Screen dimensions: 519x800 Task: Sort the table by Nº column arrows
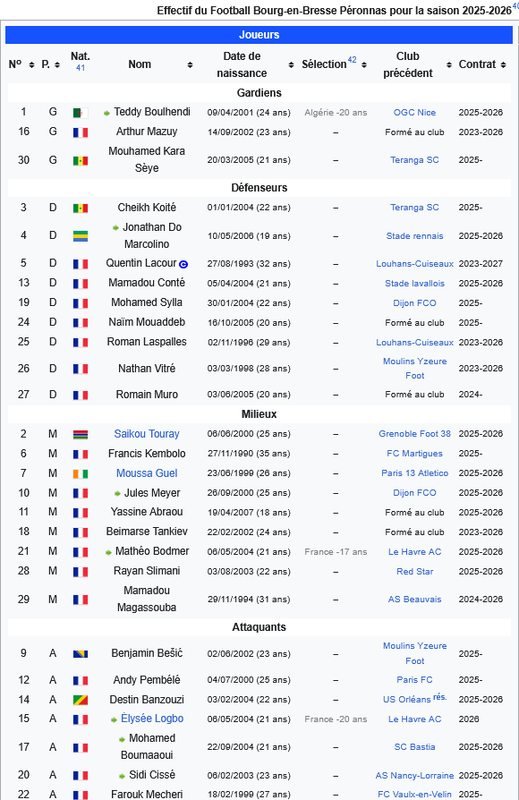tap(32, 65)
